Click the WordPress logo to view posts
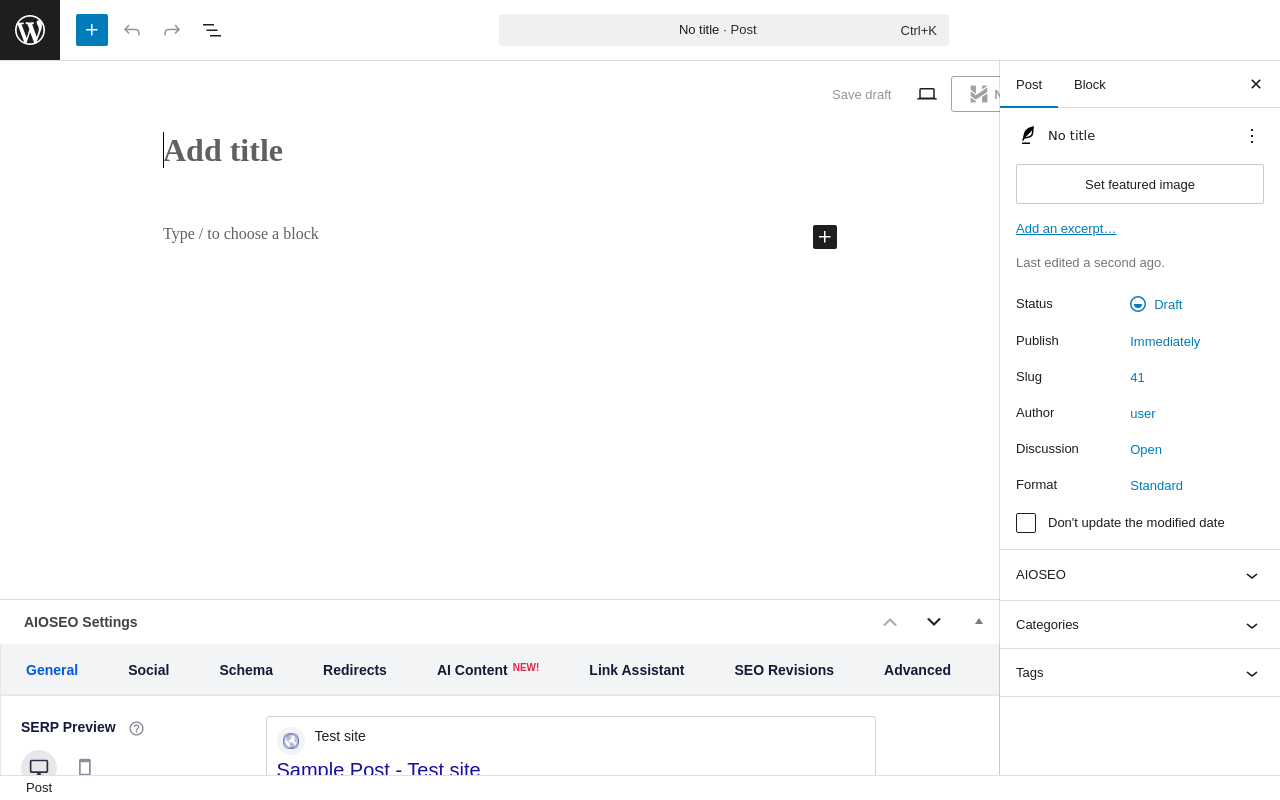Viewport: 1280px width, 800px height. point(30,30)
